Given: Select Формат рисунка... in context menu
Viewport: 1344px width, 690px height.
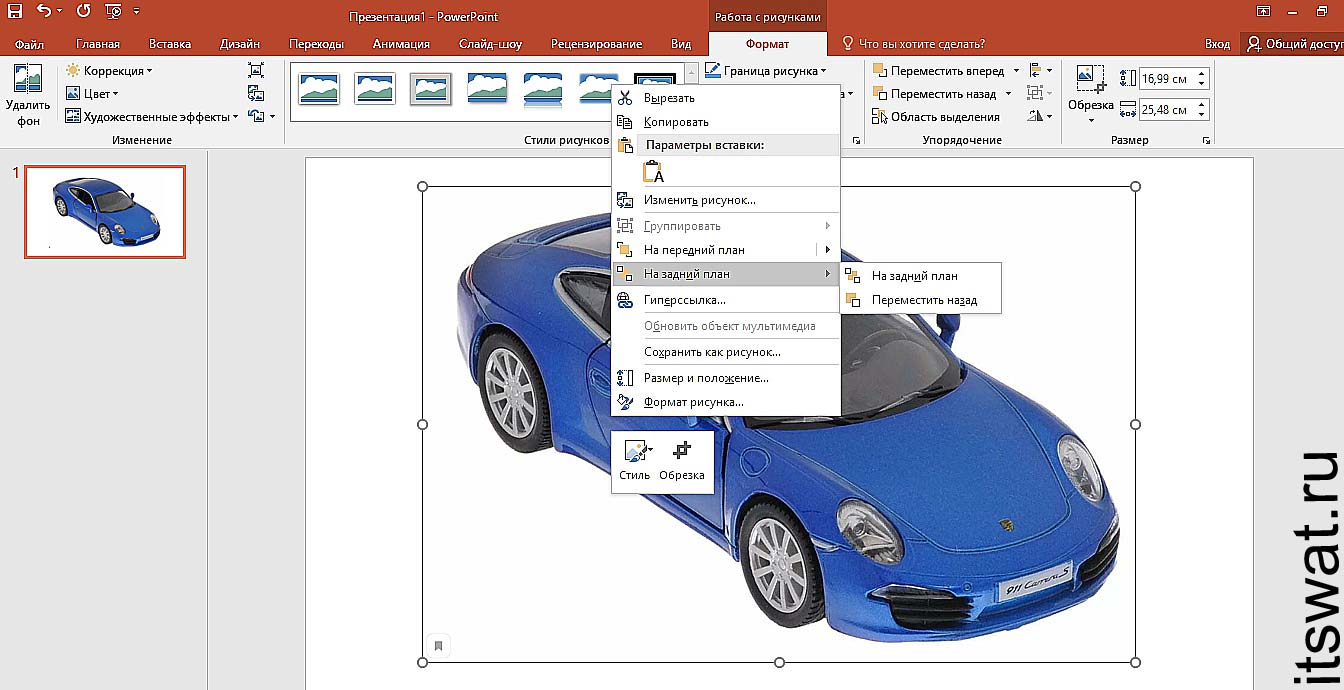Looking at the screenshot, I should coord(693,402).
